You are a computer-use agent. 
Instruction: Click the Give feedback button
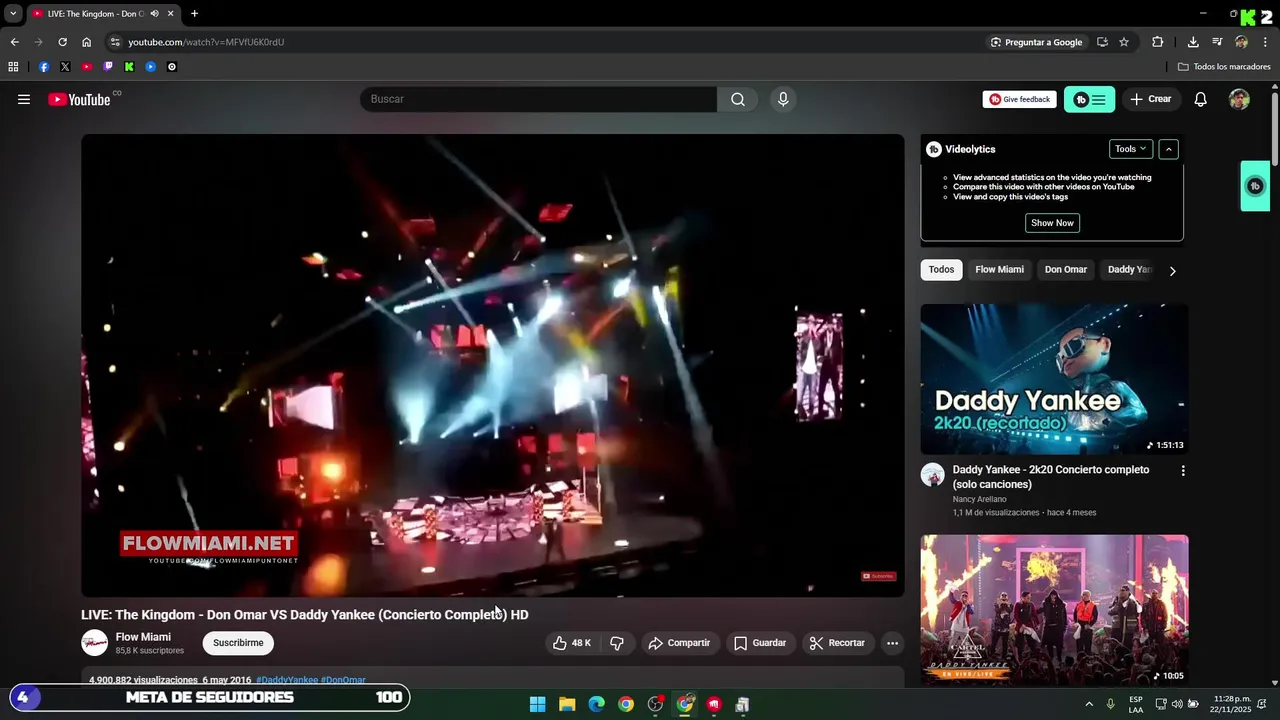coord(1019,99)
